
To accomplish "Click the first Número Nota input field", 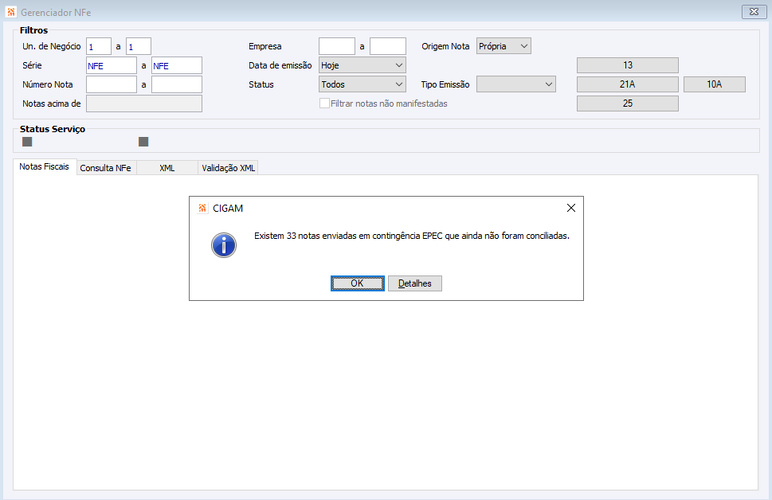I will tap(111, 84).
